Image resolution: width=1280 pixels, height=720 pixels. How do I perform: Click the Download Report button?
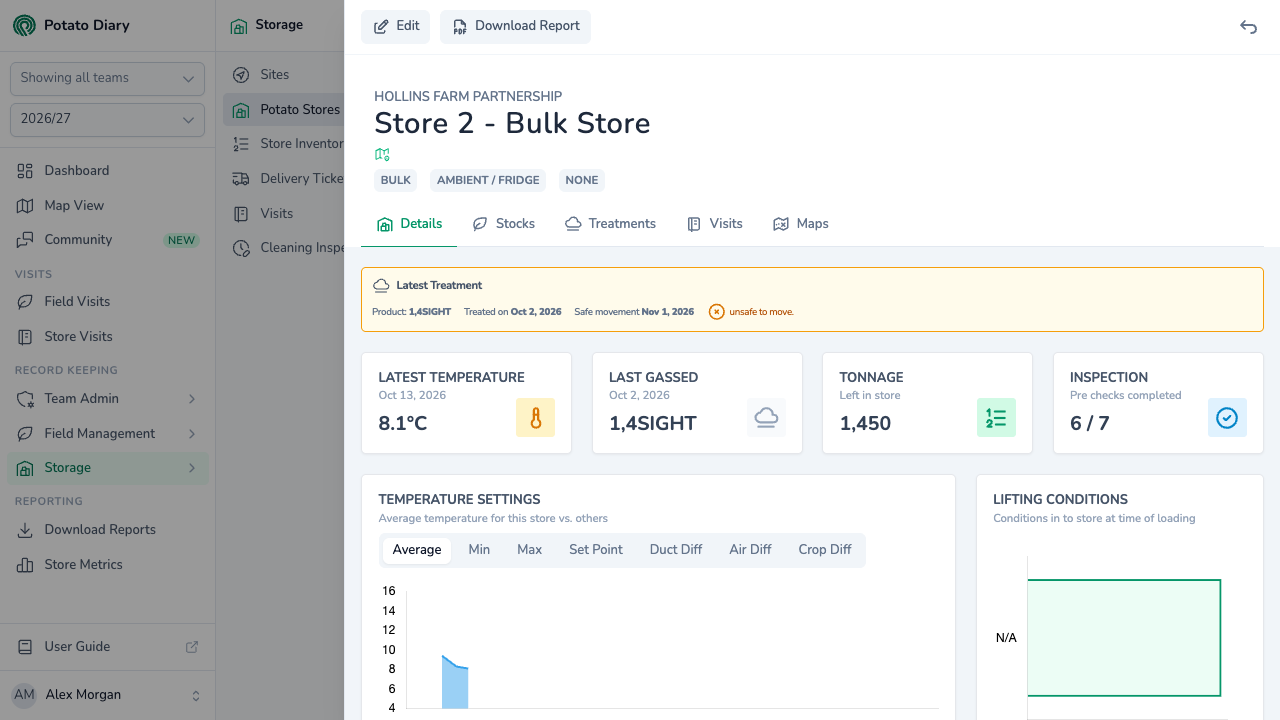(515, 27)
